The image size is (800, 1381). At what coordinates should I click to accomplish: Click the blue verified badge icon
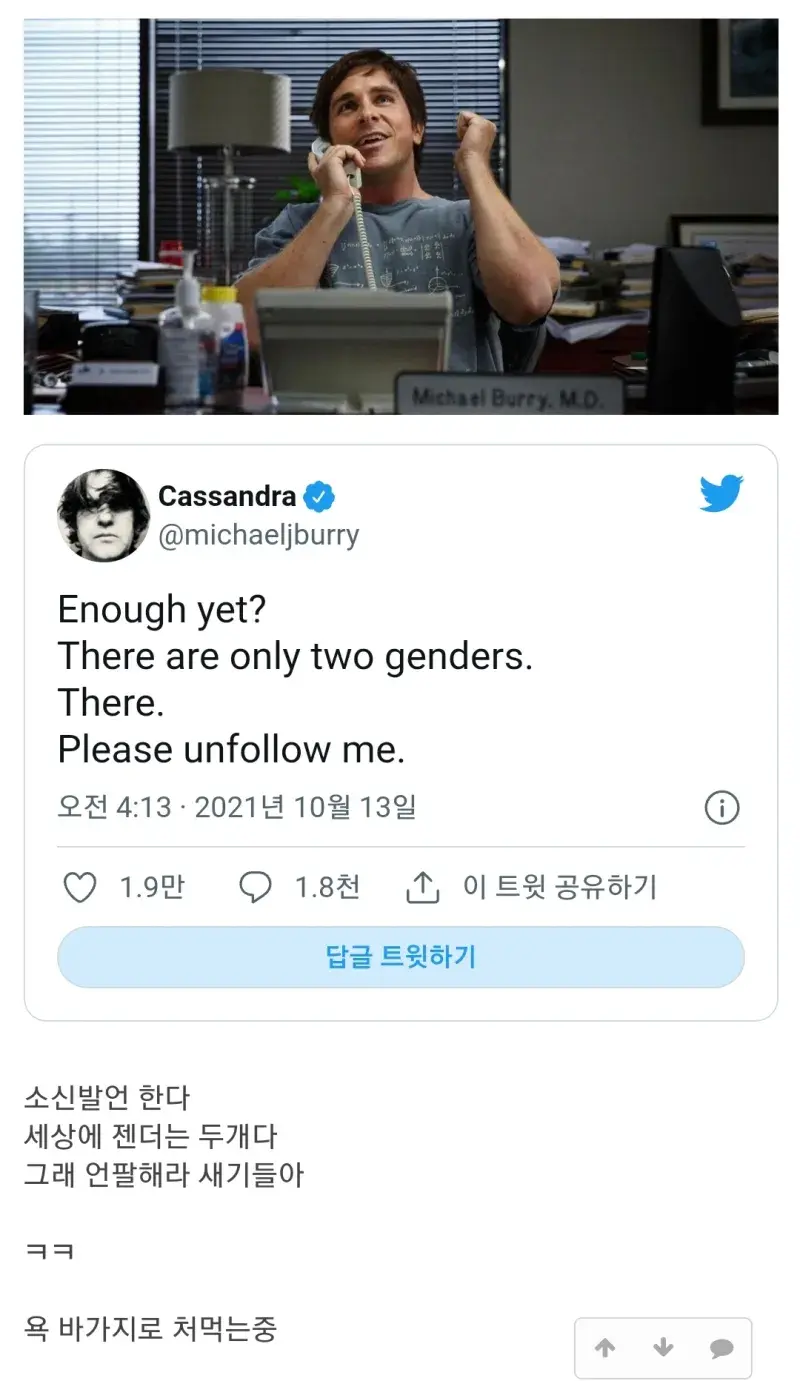319,496
